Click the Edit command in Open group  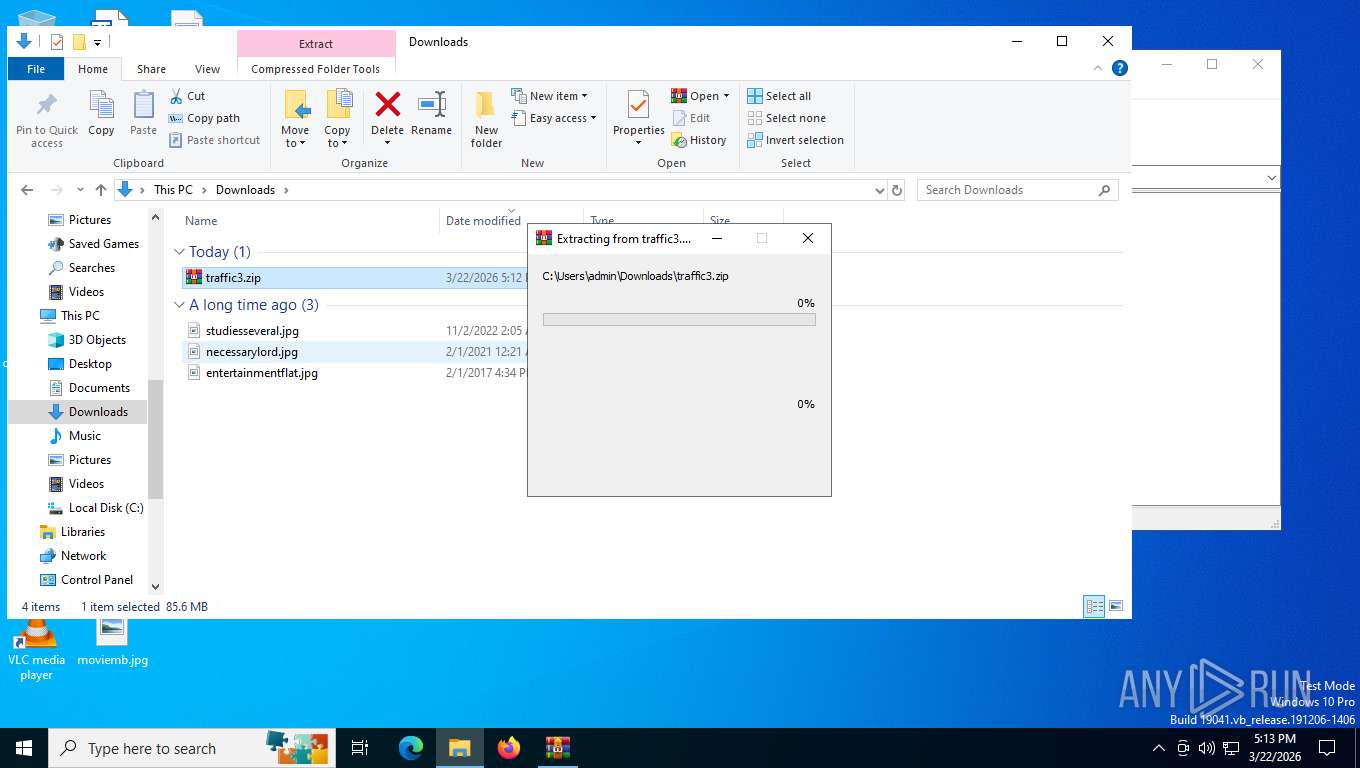tap(691, 118)
